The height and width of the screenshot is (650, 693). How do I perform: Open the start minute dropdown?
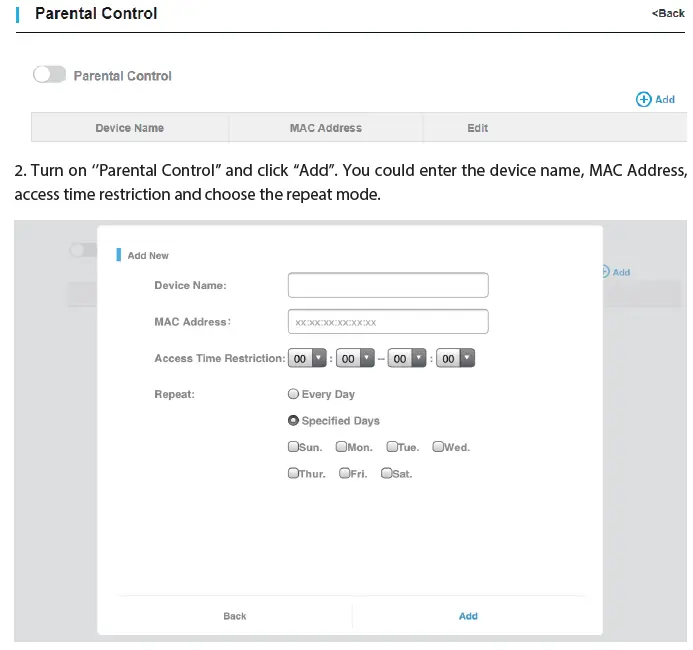pyautogui.click(x=355, y=358)
